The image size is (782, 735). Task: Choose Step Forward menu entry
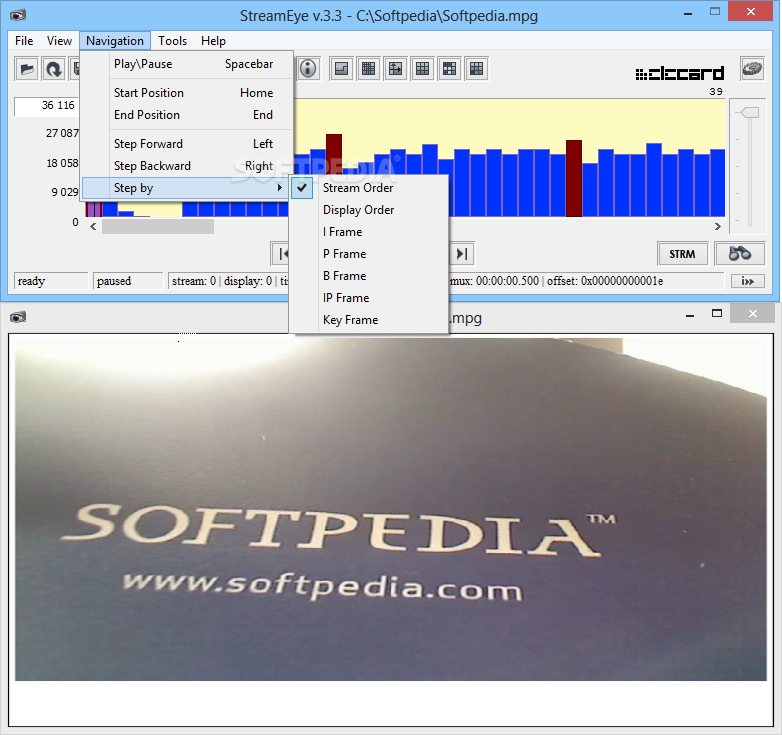(x=187, y=144)
